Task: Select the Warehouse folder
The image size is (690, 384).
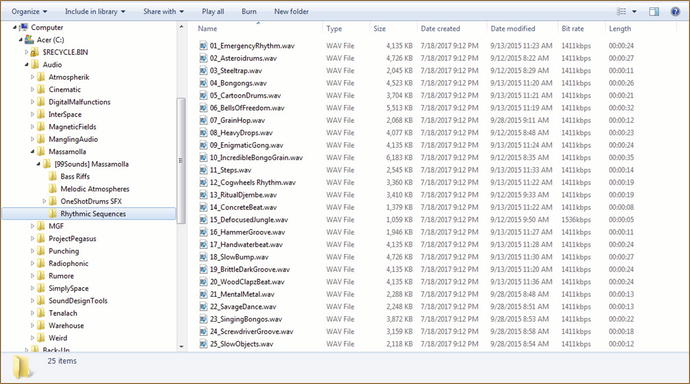Action: click(x=66, y=325)
